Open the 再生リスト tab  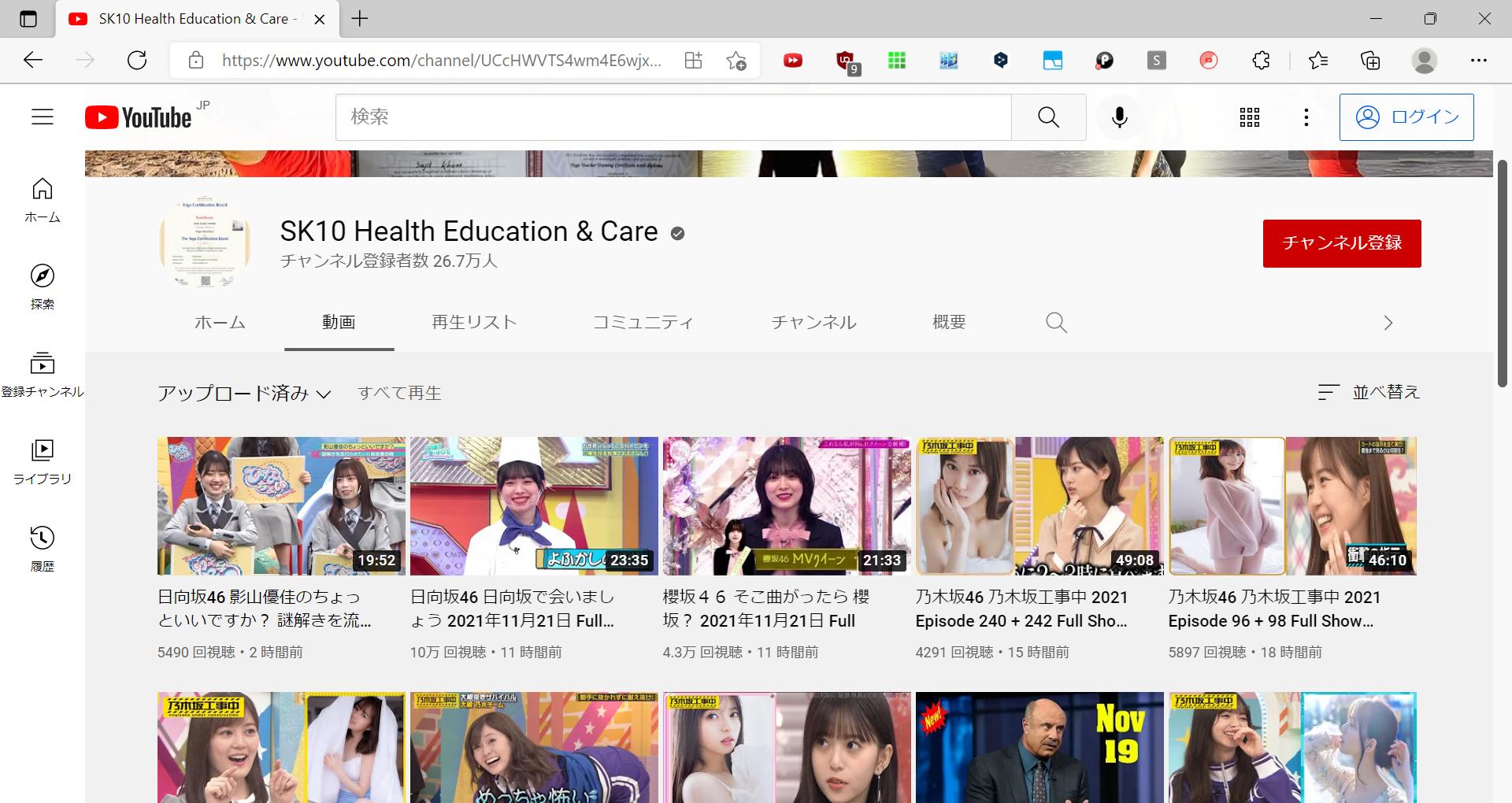(474, 323)
